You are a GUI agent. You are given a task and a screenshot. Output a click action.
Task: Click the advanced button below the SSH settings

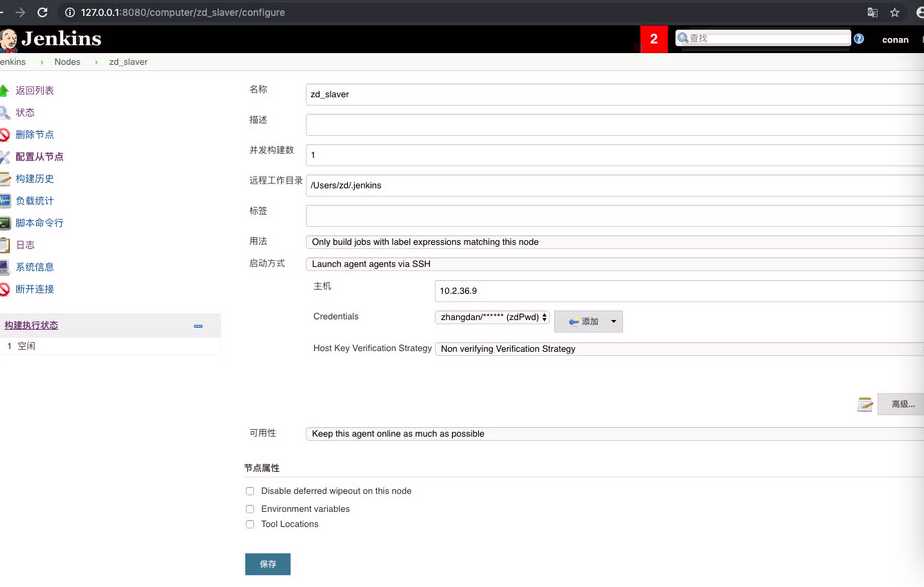pos(902,404)
